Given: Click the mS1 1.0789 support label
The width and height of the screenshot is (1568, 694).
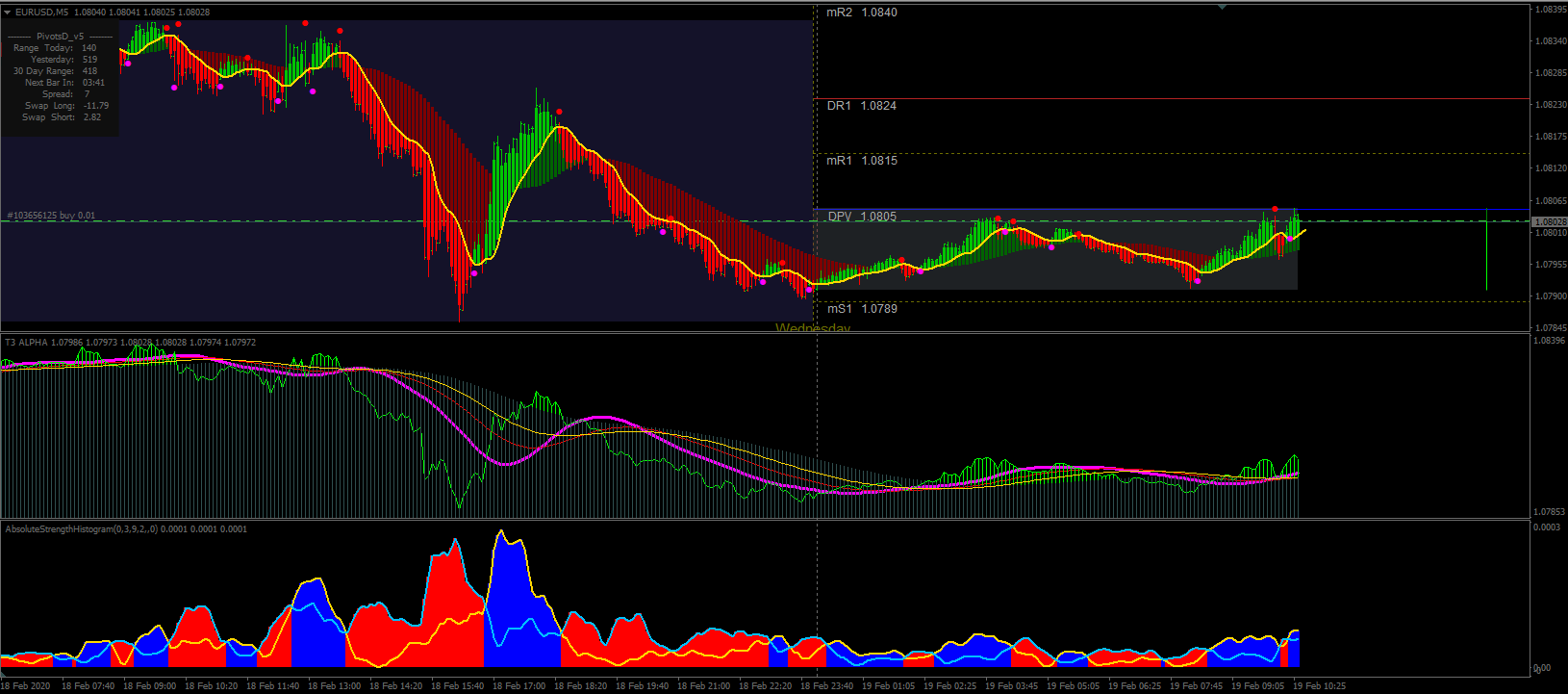Looking at the screenshot, I should point(862,309).
